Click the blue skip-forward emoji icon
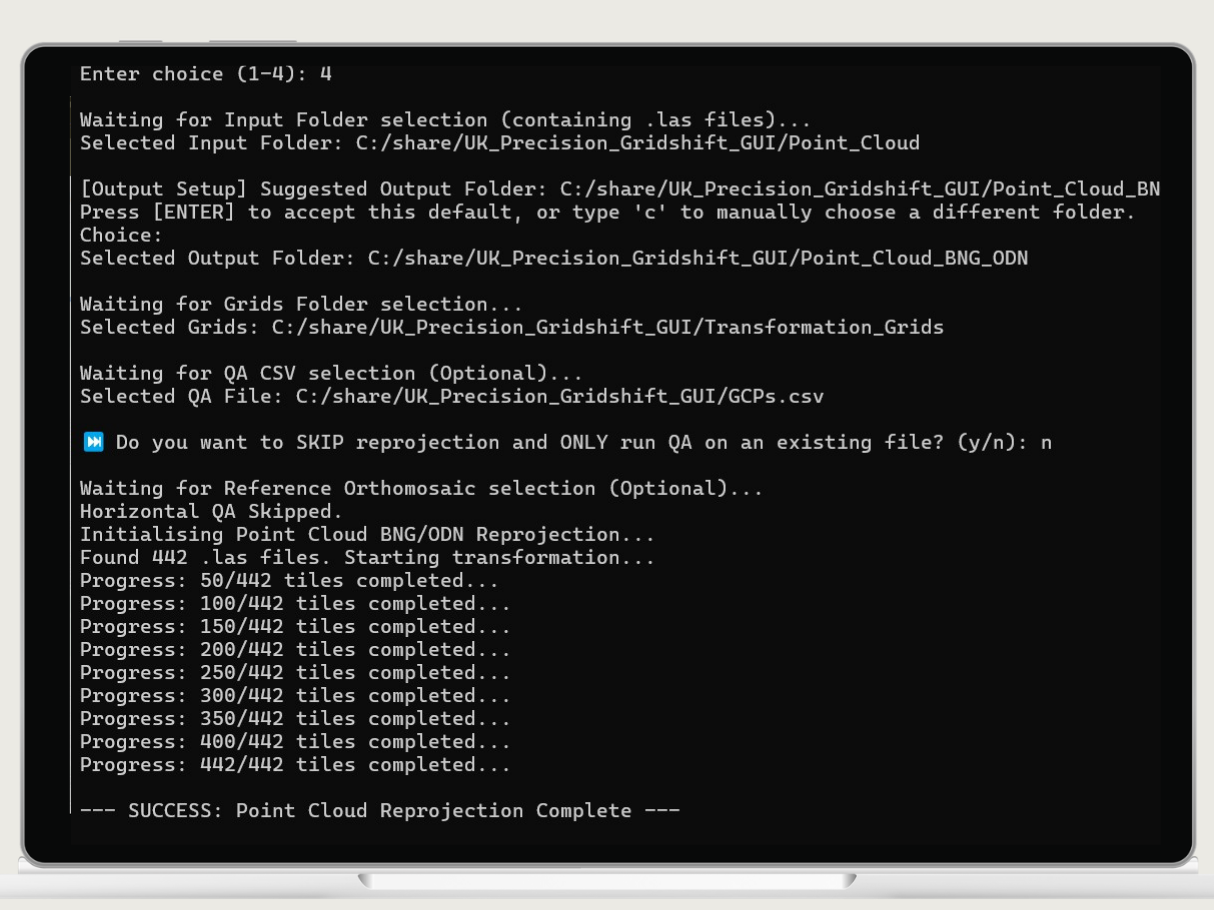This screenshot has height=910, width=1214. (93, 442)
